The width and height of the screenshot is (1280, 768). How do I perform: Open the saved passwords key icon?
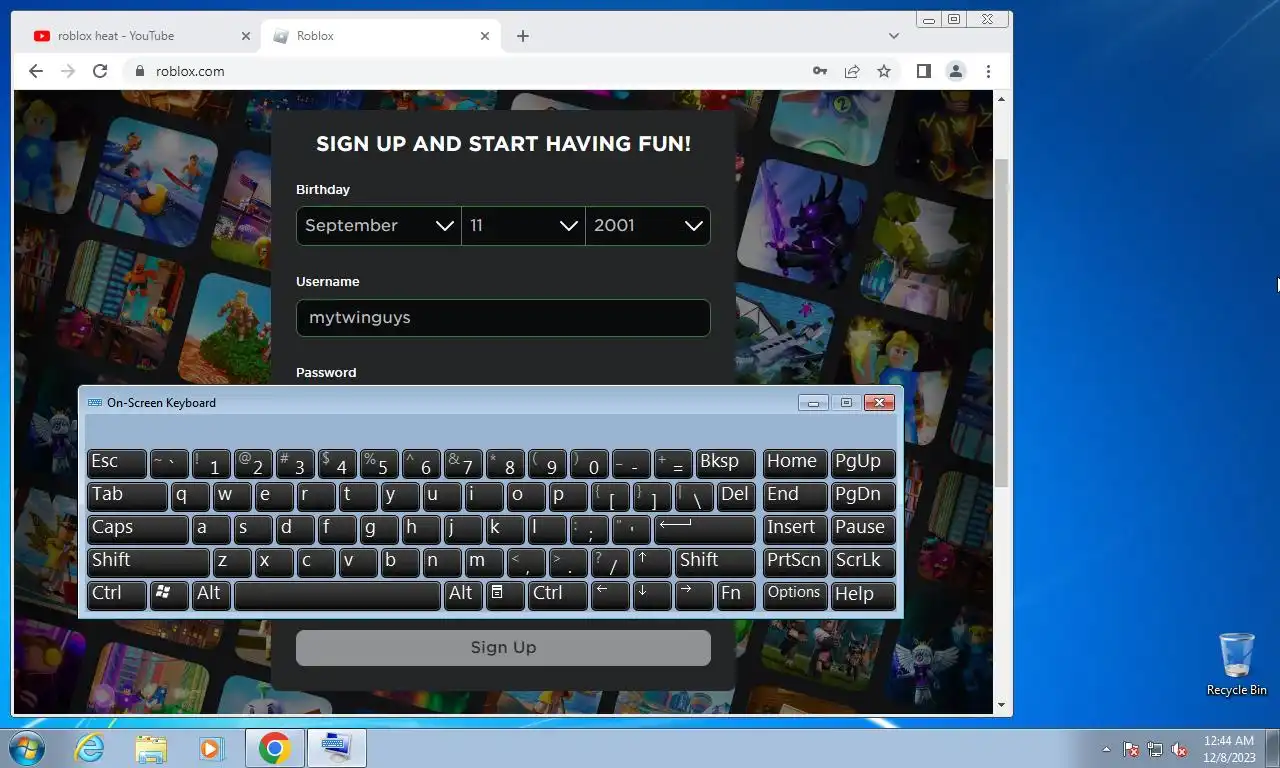click(x=820, y=71)
